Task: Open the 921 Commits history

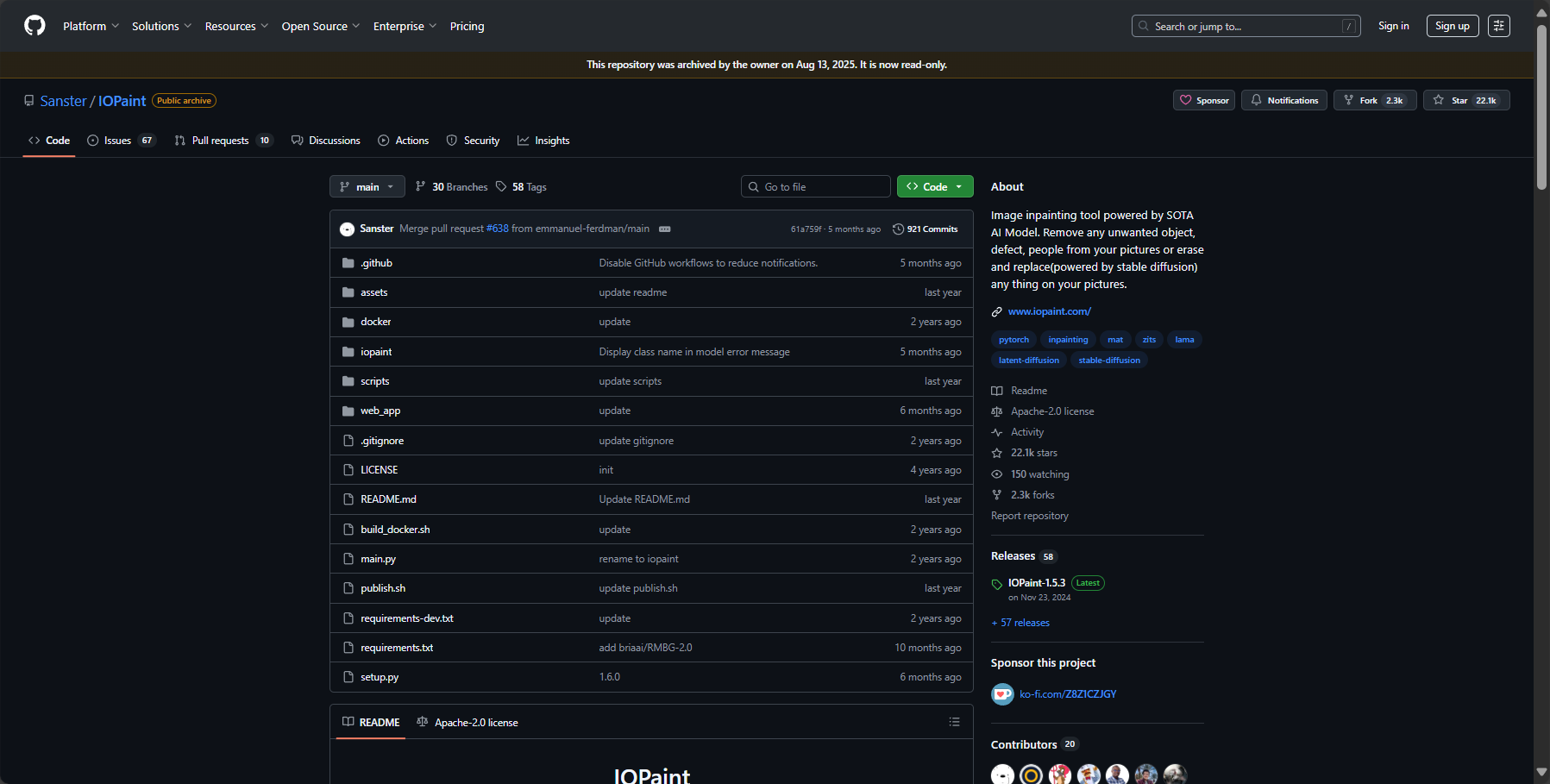Action: [926, 229]
